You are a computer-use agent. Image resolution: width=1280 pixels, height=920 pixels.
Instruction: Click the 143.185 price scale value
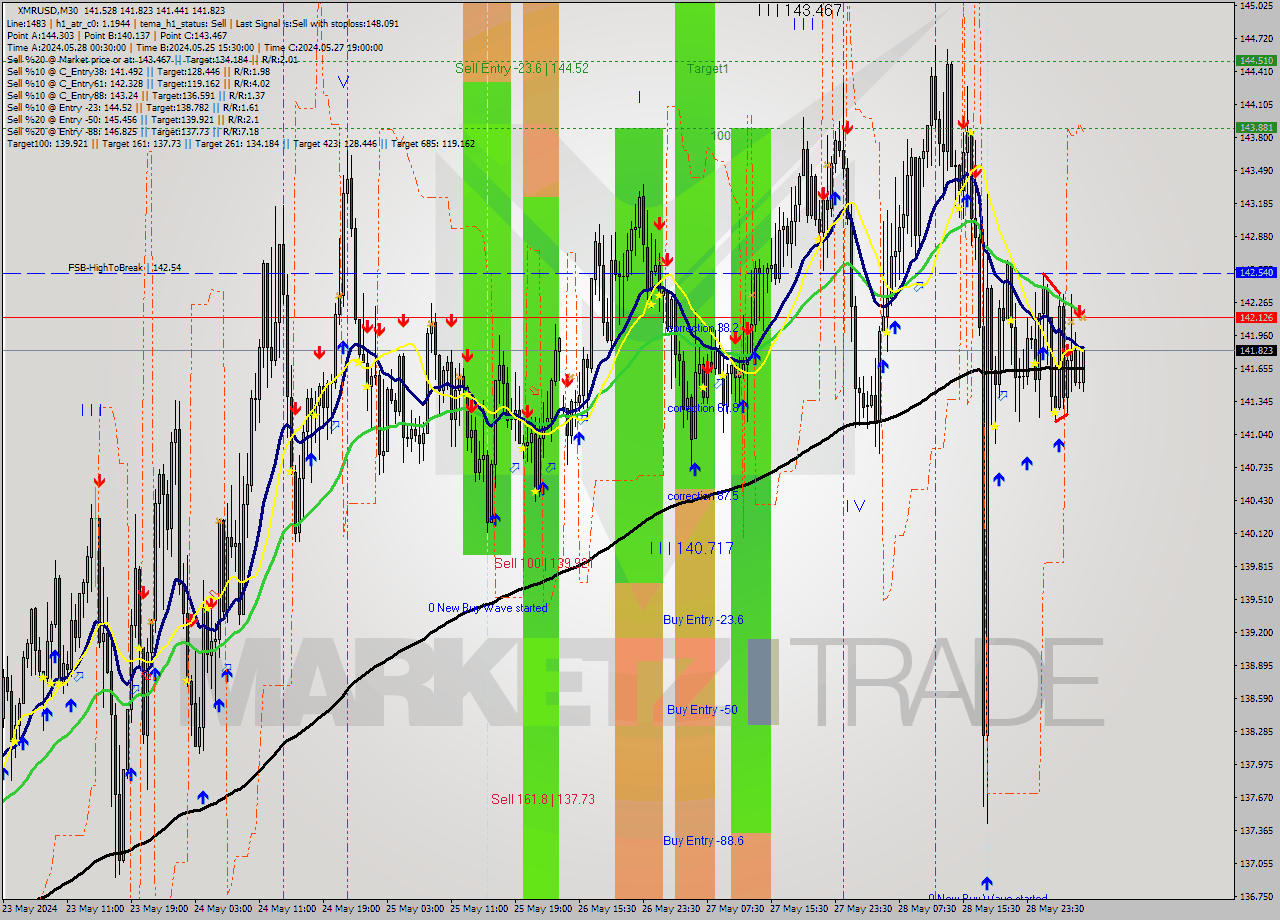(1256, 204)
